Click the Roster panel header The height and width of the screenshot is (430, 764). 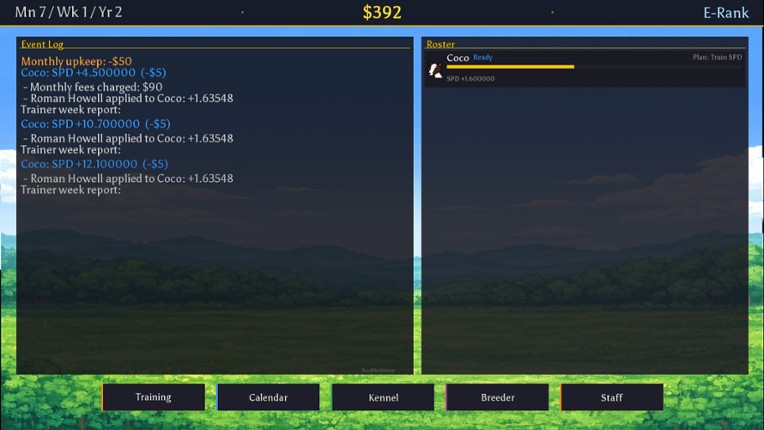click(x=440, y=45)
